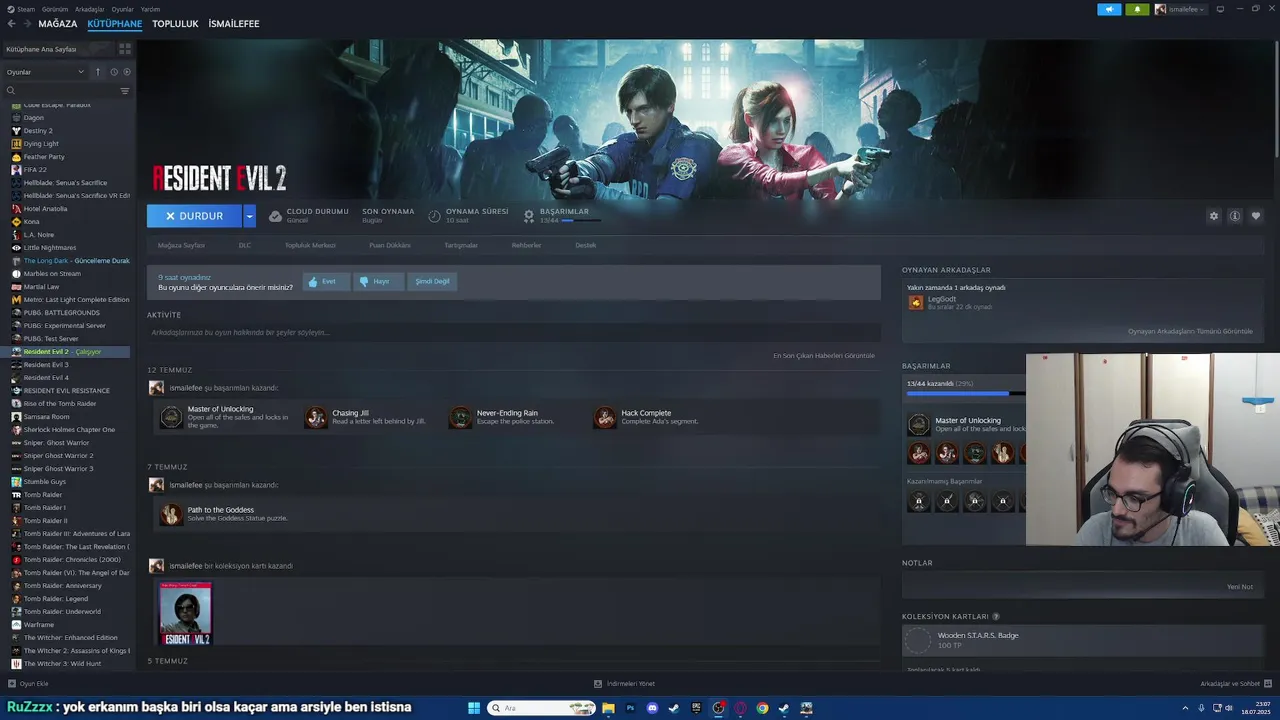This screenshot has height=720, width=1280.
Task: Open the Puan Dükkânı link
Action: click(390, 245)
